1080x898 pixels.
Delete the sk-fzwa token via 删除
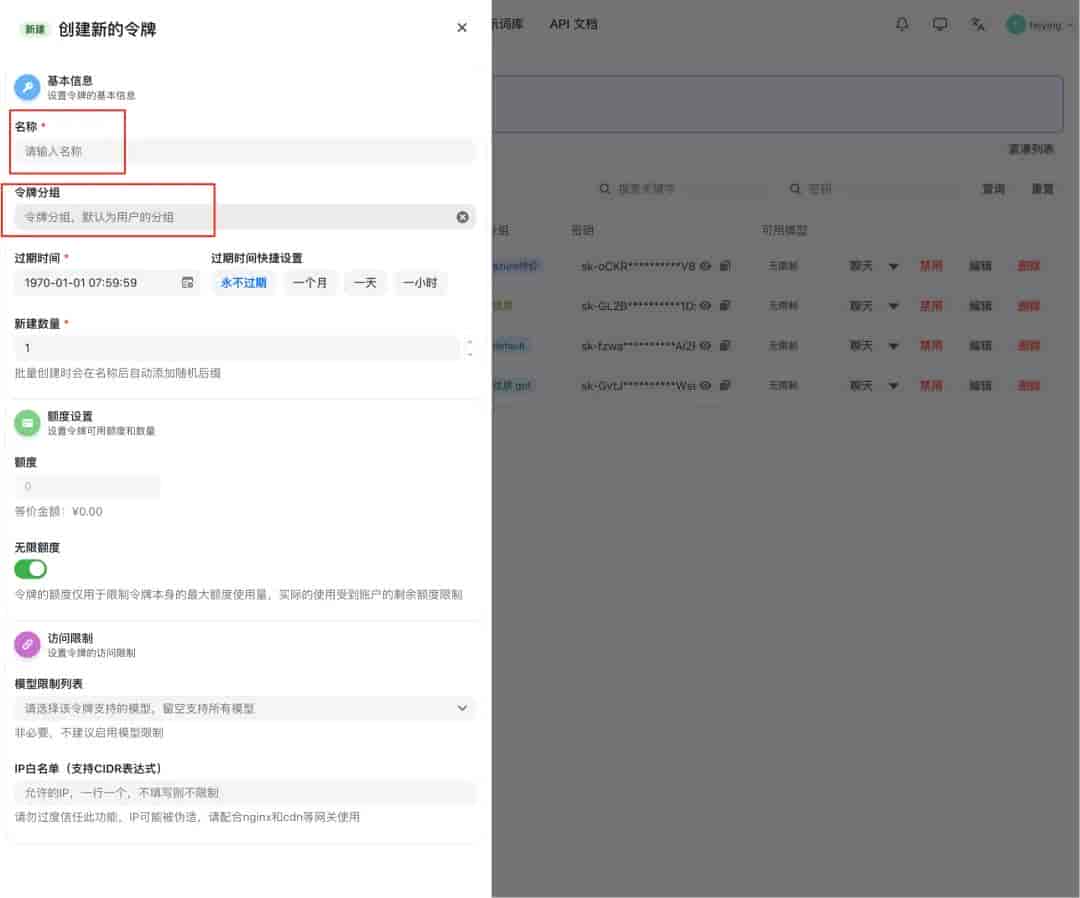point(1029,346)
